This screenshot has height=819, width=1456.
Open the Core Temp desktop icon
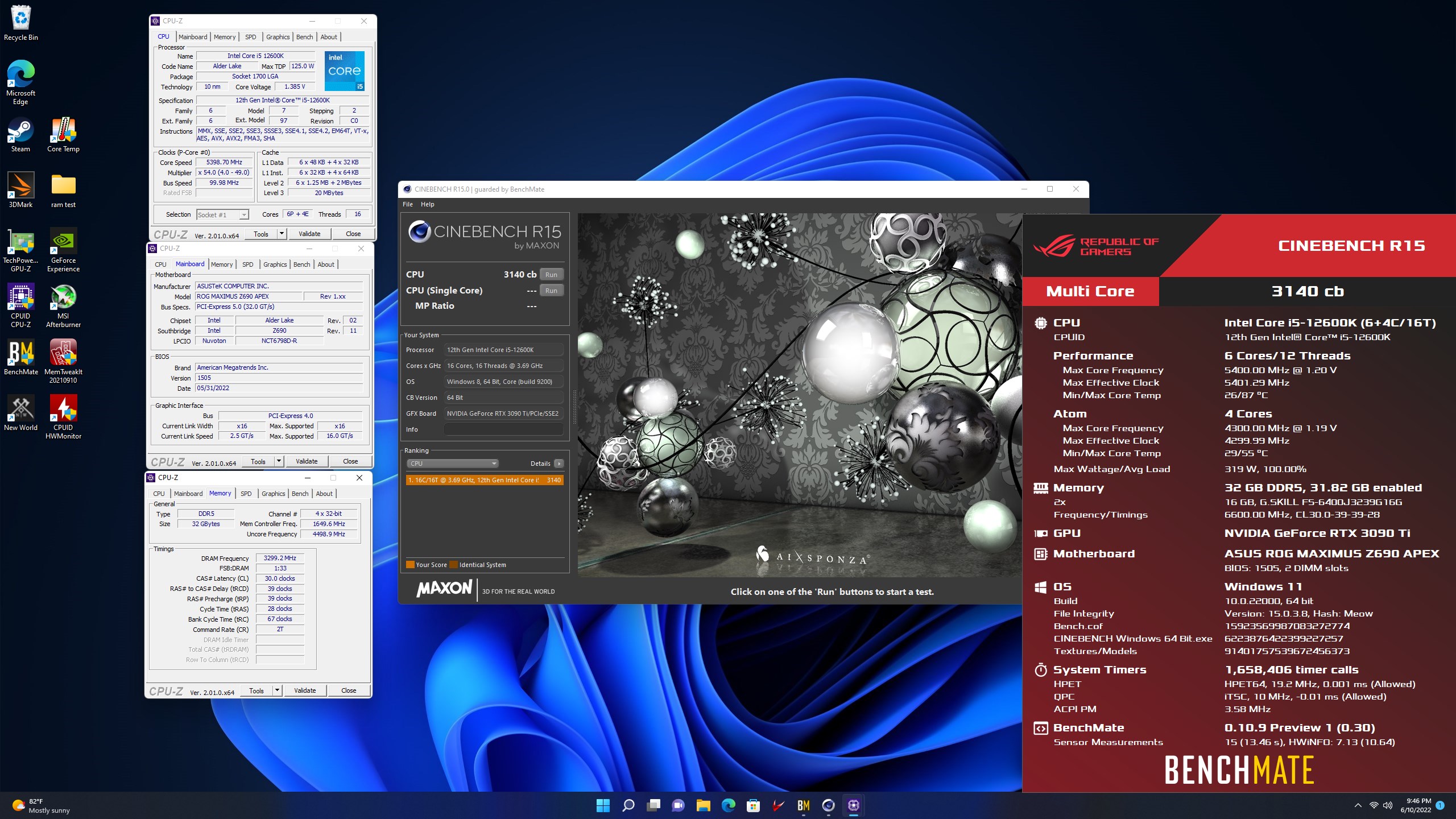(63, 135)
